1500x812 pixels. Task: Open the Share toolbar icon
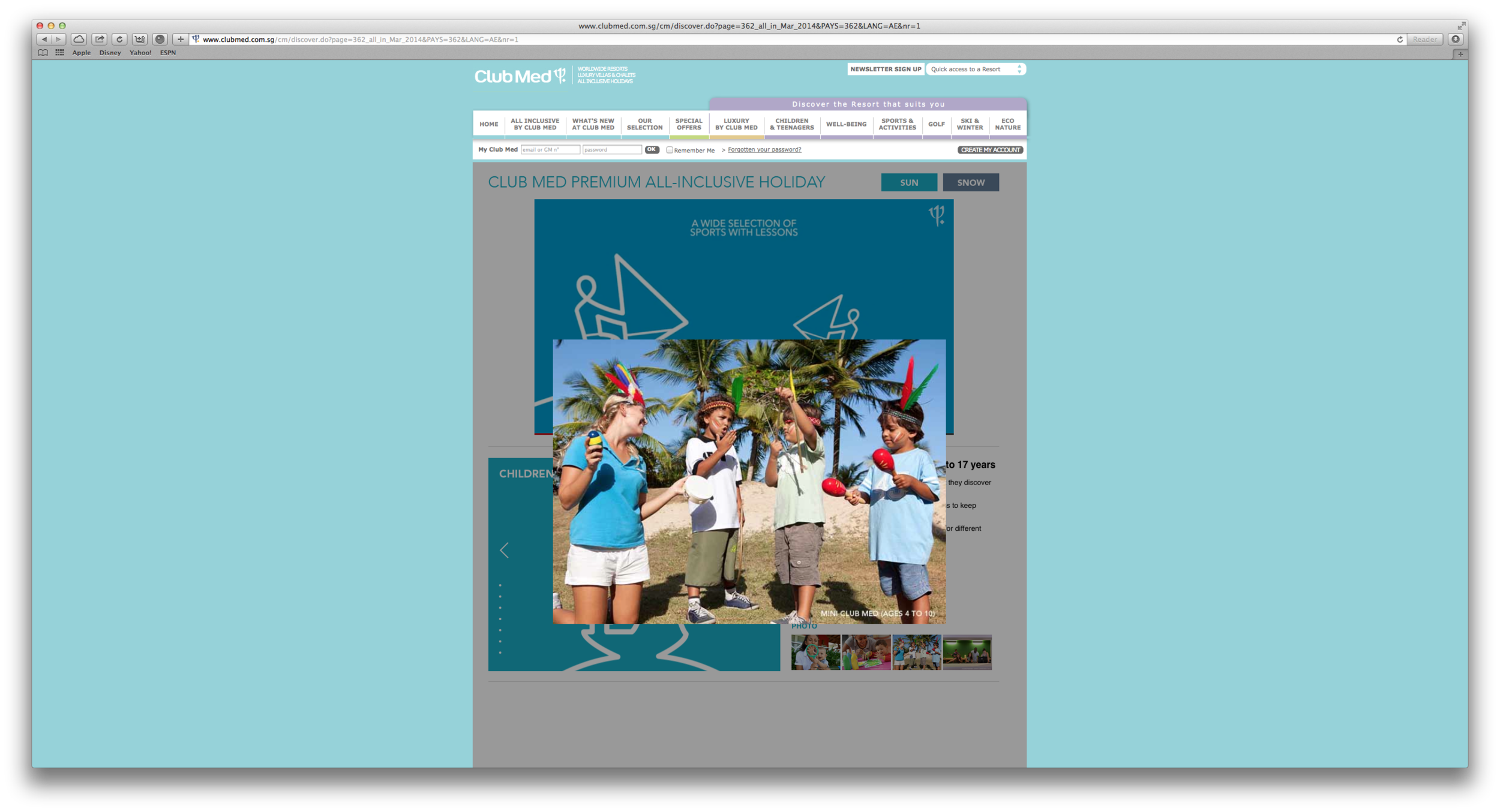(100, 39)
